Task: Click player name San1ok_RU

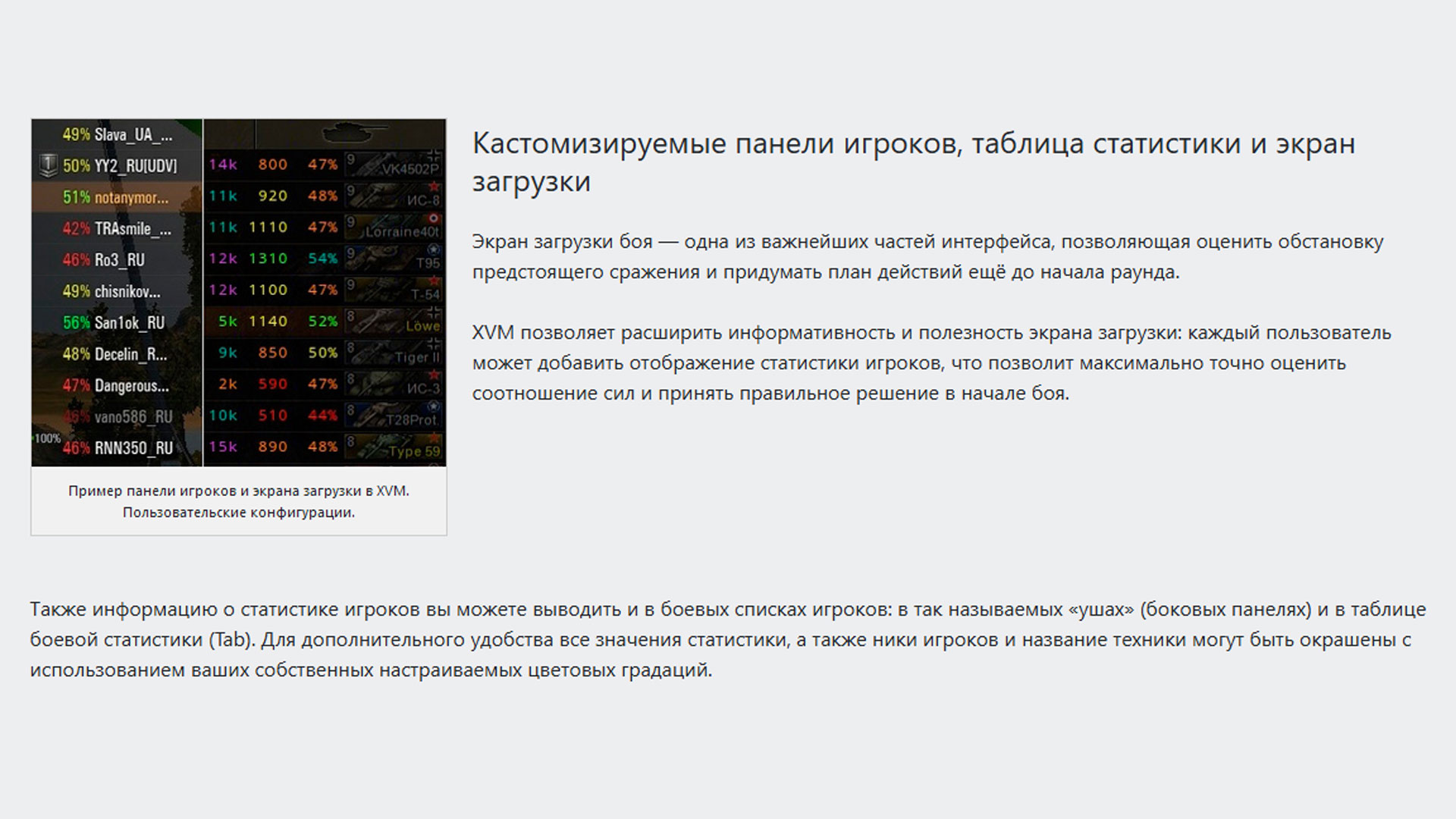Action: pos(130,323)
